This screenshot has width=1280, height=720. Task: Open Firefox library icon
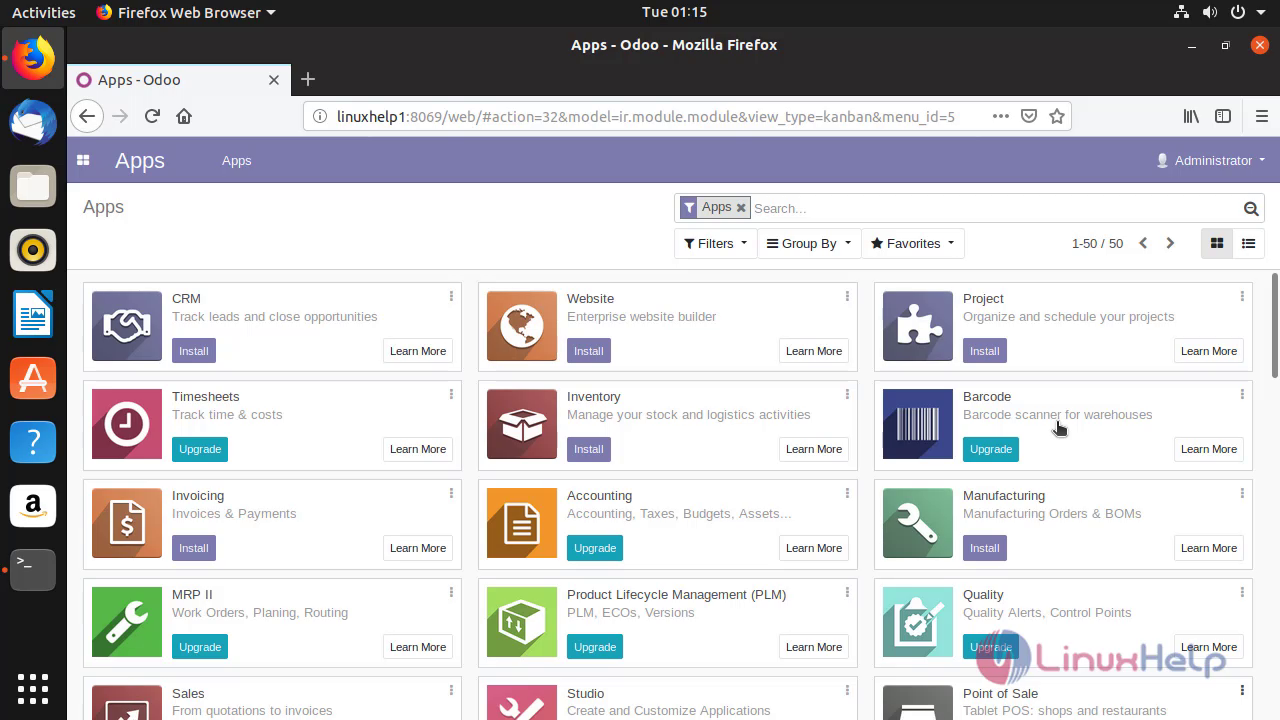[x=1191, y=116]
